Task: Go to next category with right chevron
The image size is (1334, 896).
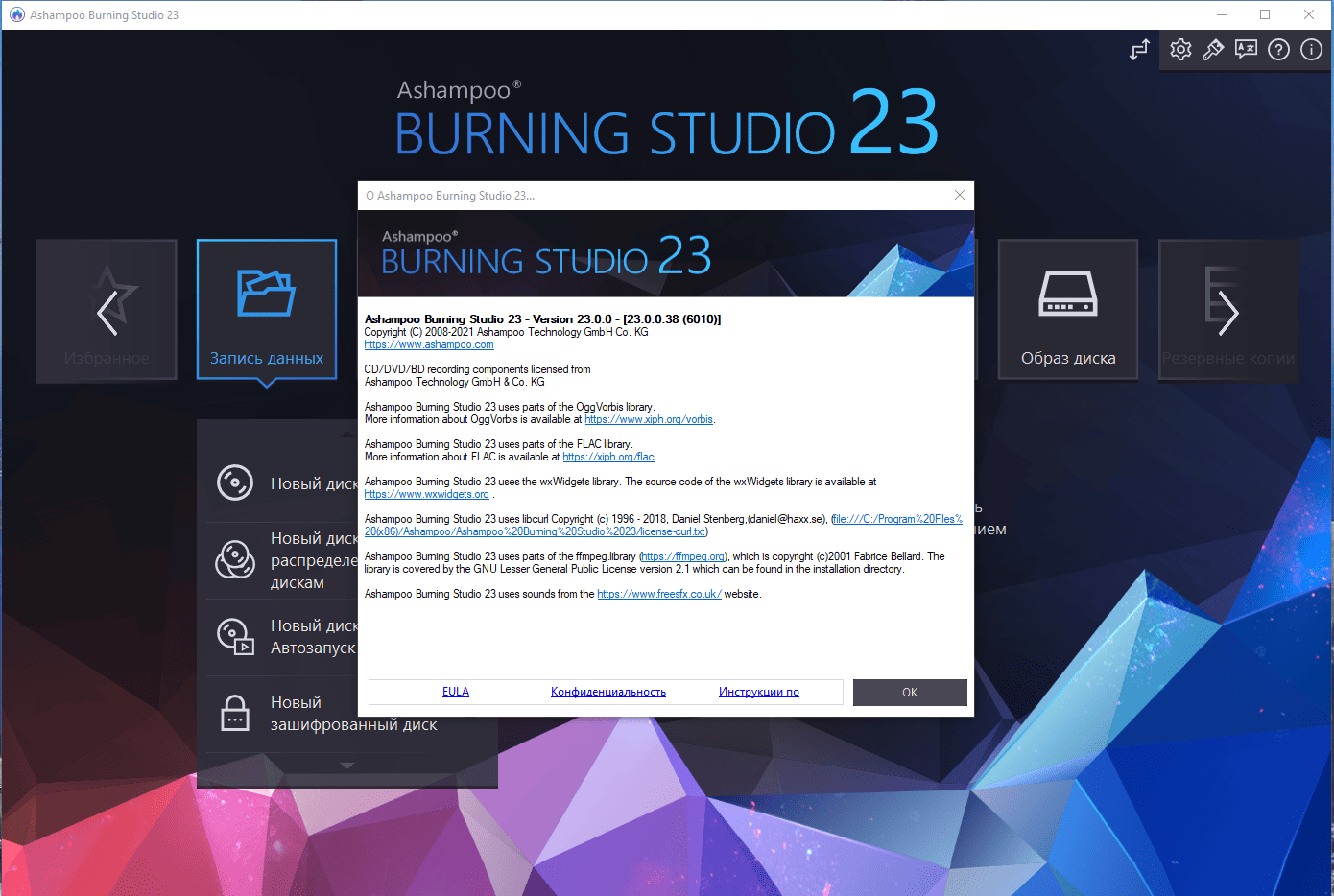Action: coord(1227,313)
